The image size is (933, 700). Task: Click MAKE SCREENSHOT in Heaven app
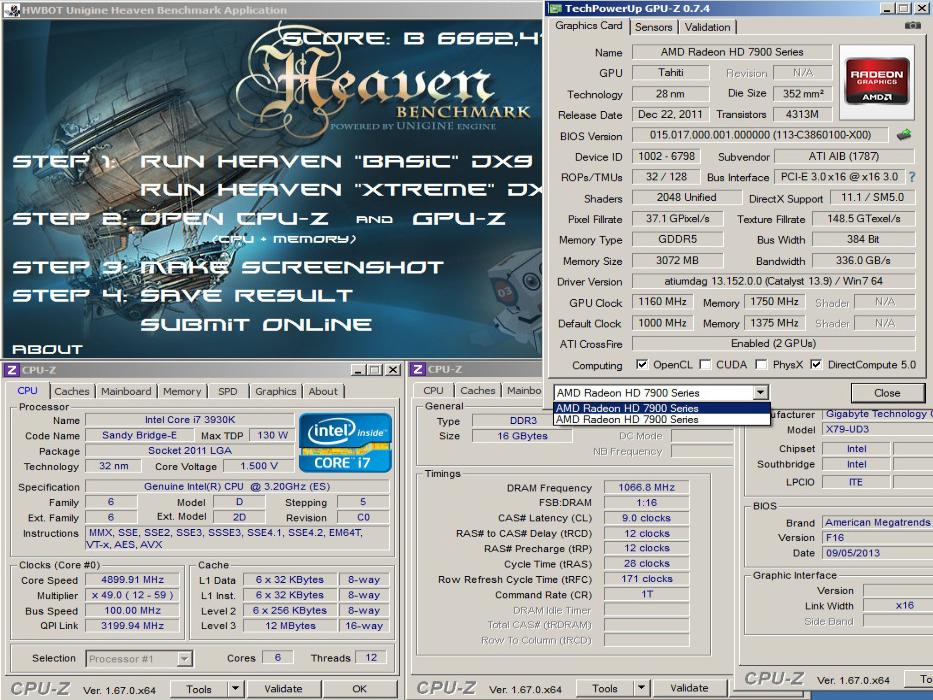(x=292, y=267)
